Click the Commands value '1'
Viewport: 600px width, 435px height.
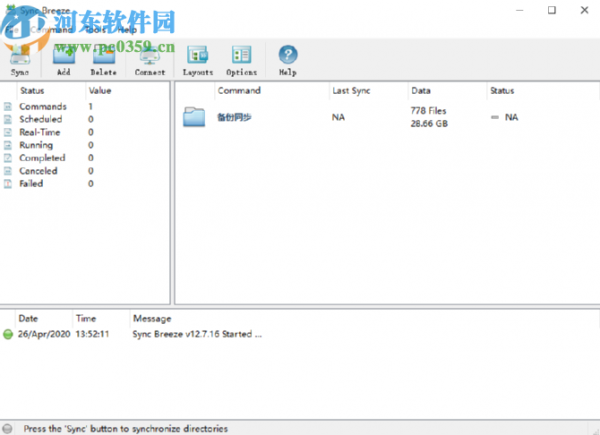91,106
